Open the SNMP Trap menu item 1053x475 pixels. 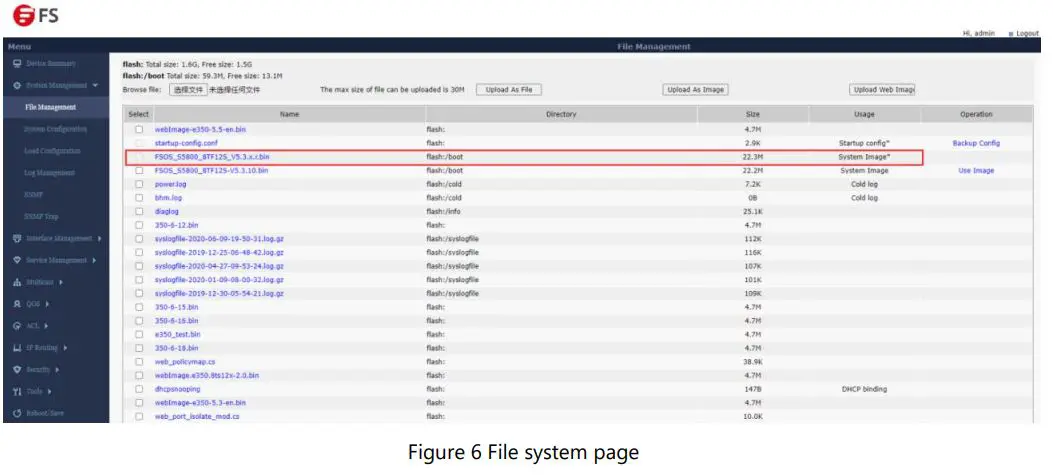(x=41, y=216)
